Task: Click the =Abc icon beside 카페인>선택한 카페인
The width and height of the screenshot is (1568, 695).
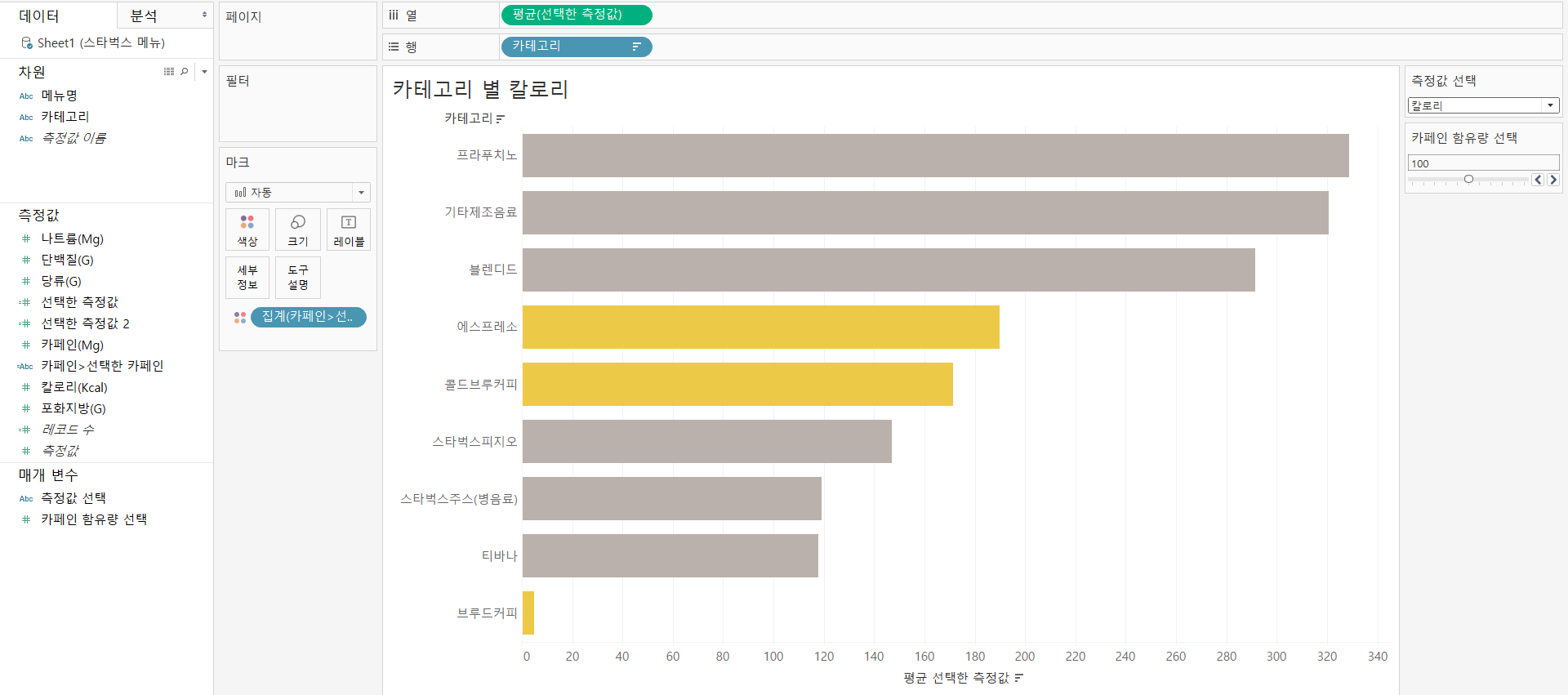Action: point(25,366)
